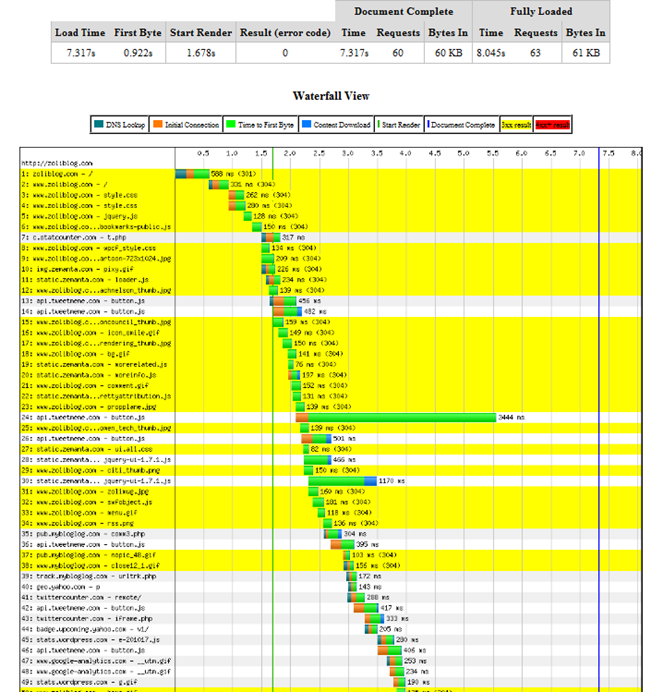Select request 8: wpcf_style.css row
Image resolution: width=651 pixels, height=692 pixels.
[331, 248]
